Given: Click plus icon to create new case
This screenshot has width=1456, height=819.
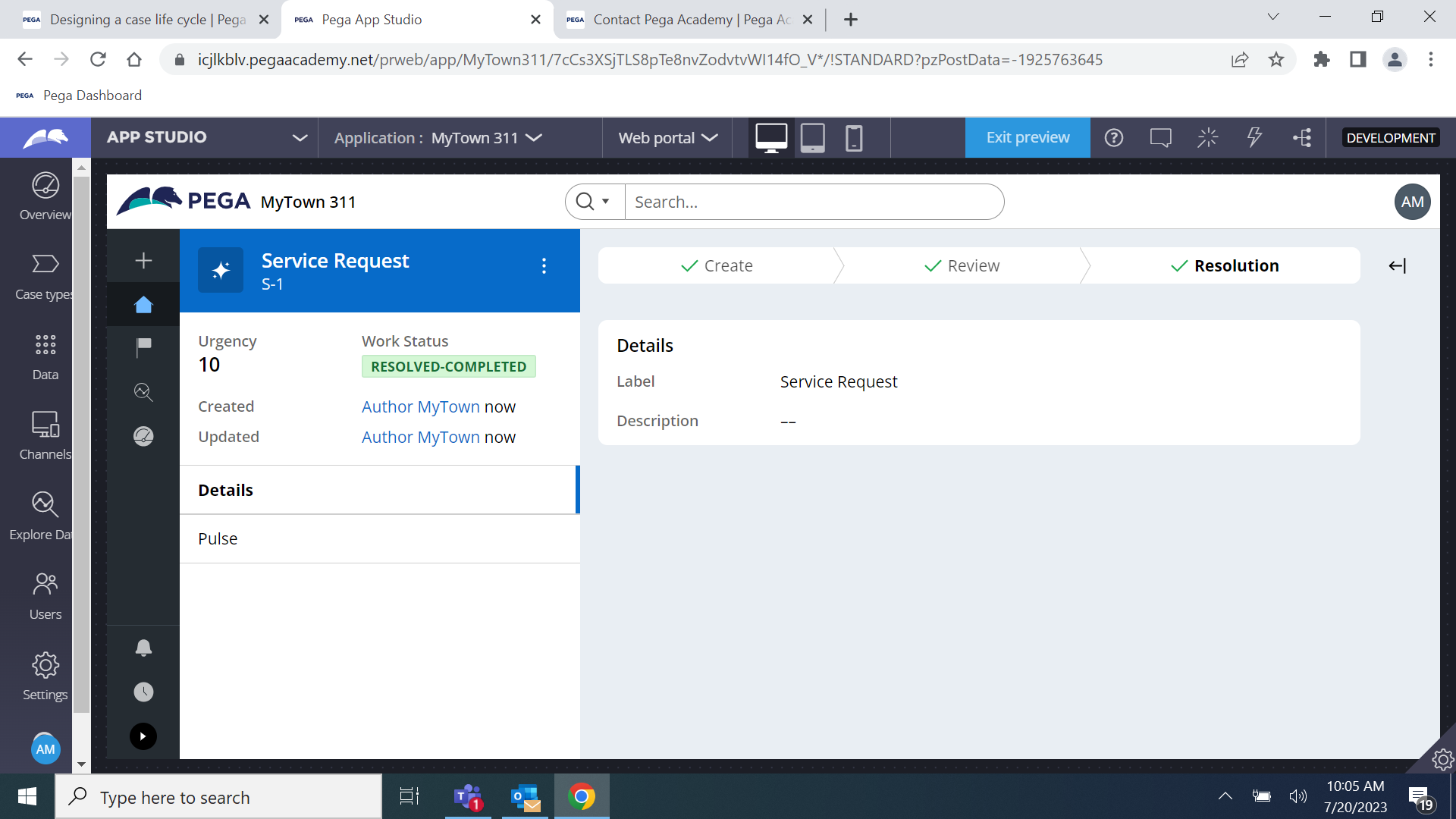Looking at the screenshot, I should [143, 261].
